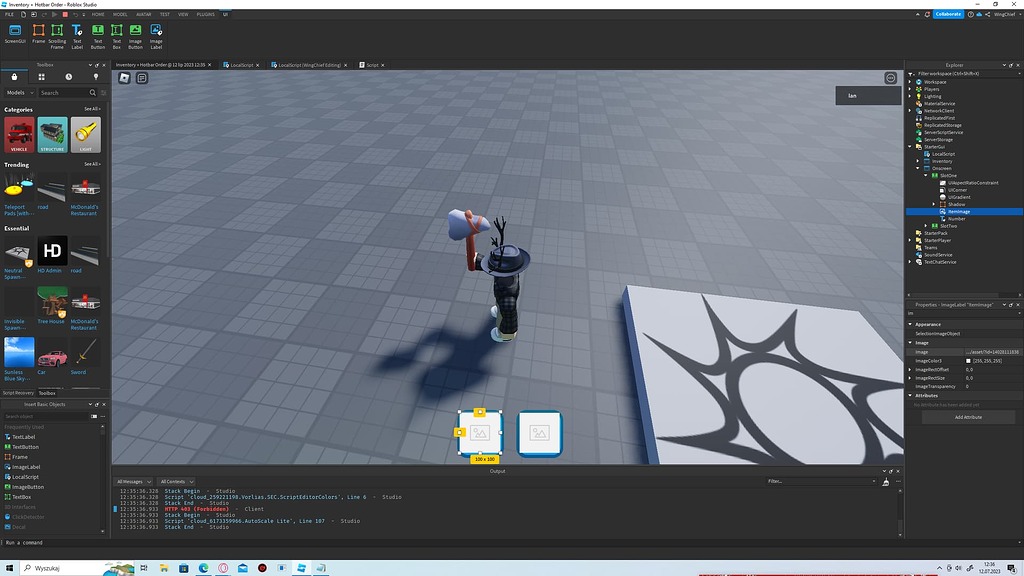
Task: Click the Explorer filter funnel icon
Action: point(912,74)
